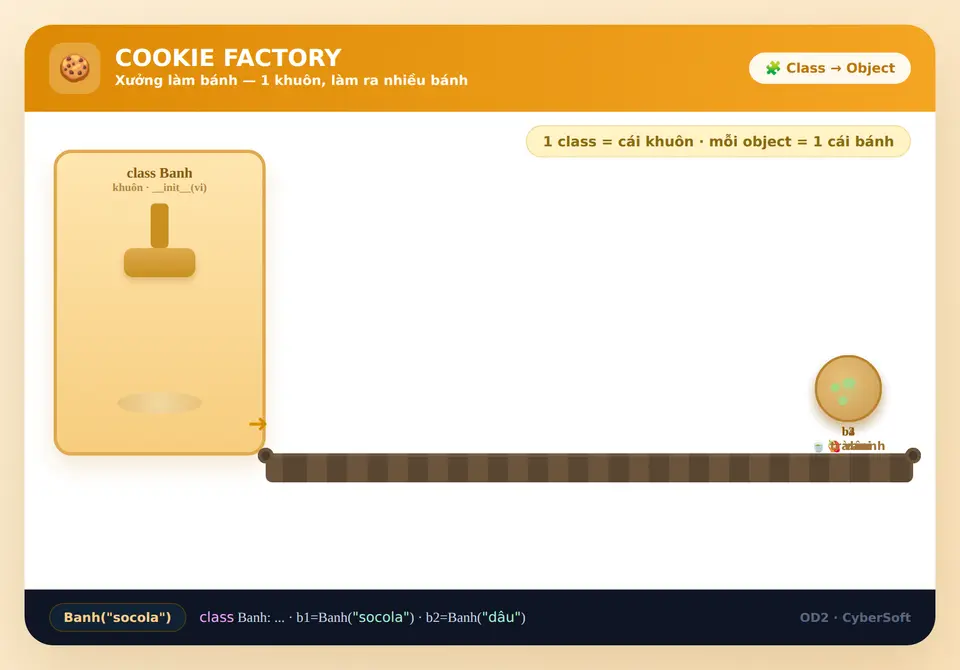Click the hint '1 class = cái khuôn'

618,141
